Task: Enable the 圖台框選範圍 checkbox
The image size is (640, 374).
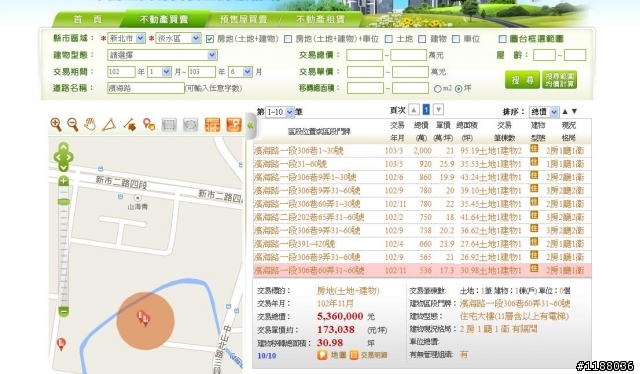Action: tap(502, 39)
